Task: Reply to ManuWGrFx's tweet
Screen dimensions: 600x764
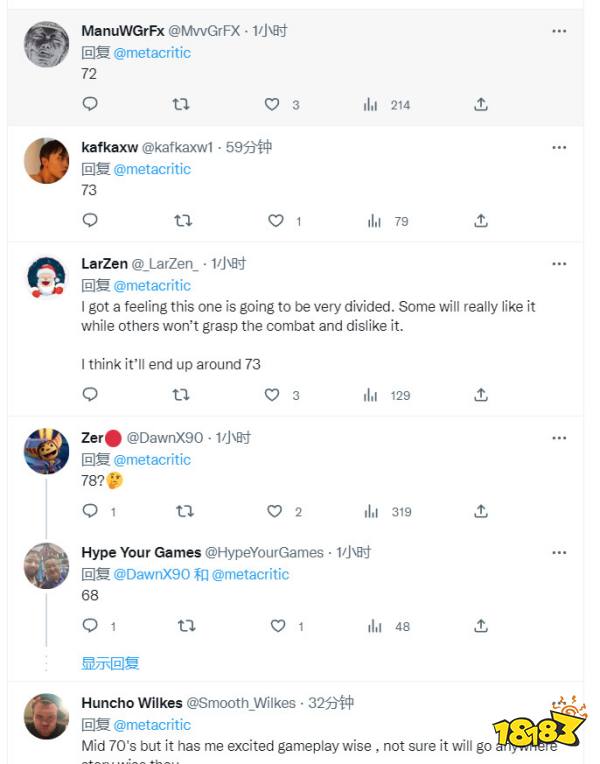Action: (90, 104)
